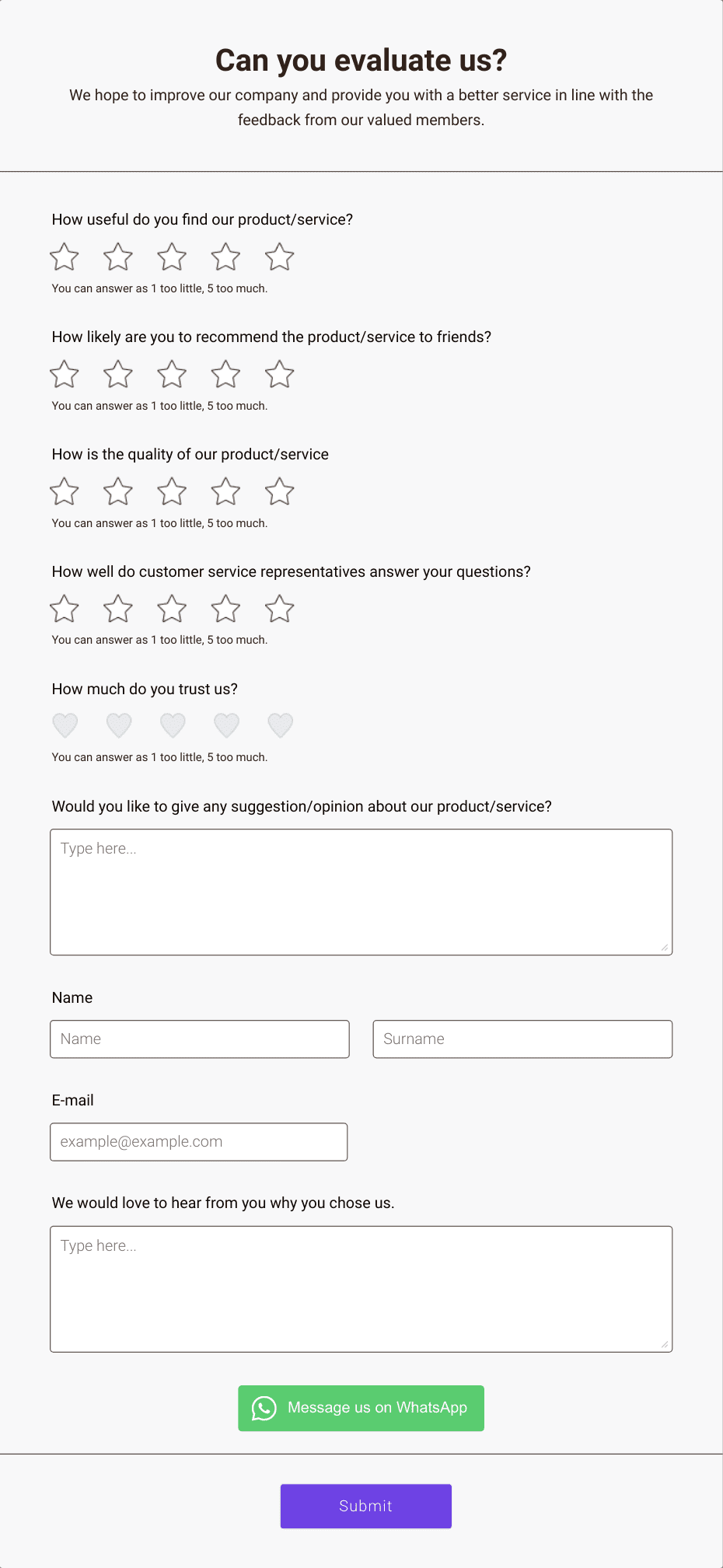Click the suggestion/opinion text area
The image size is (723, 1568).
click(361, 891)
